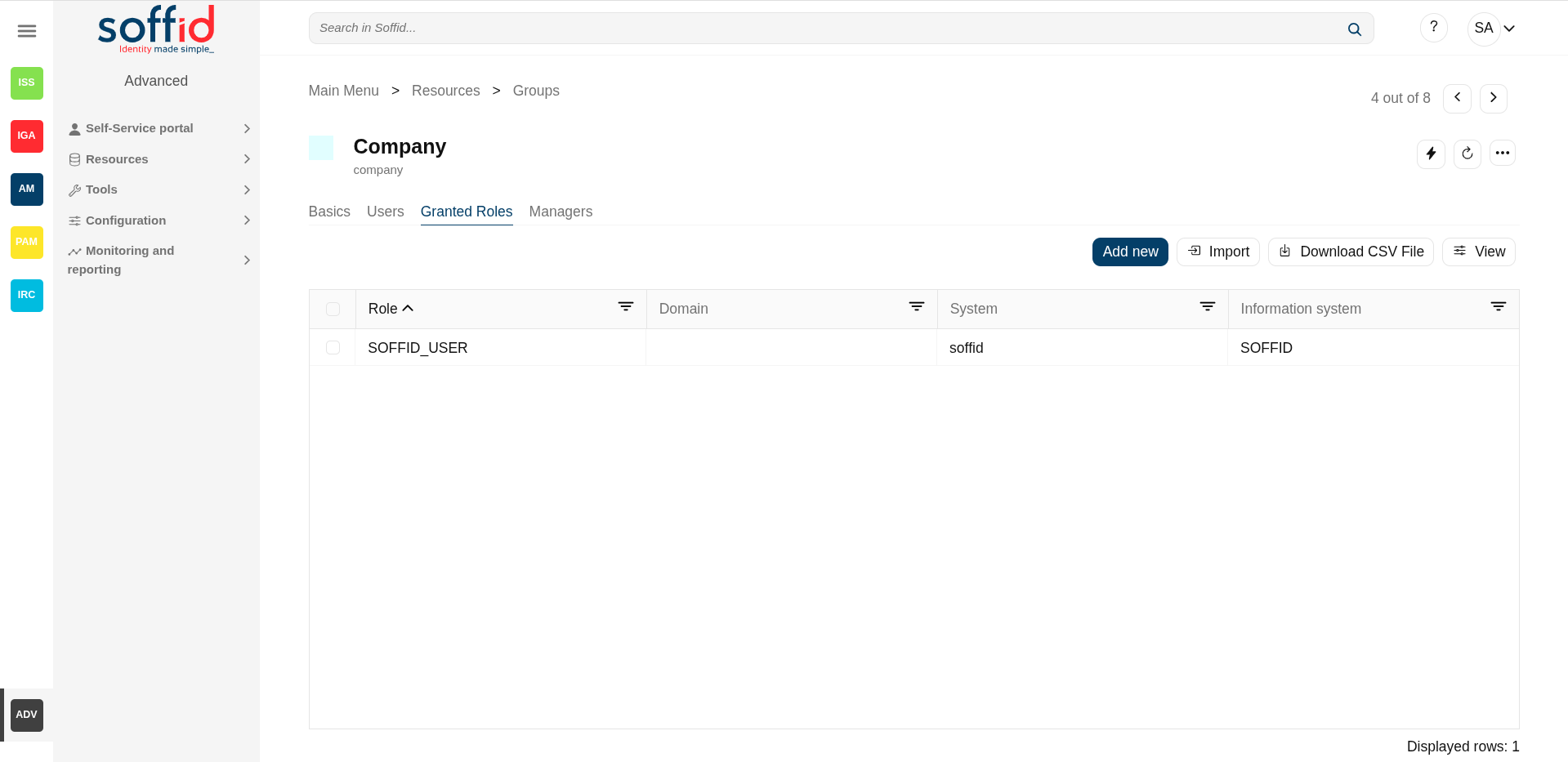Expand Tools sidebar menu
The width and height of the screenshot is (1568, 762).
pos(159,189)
